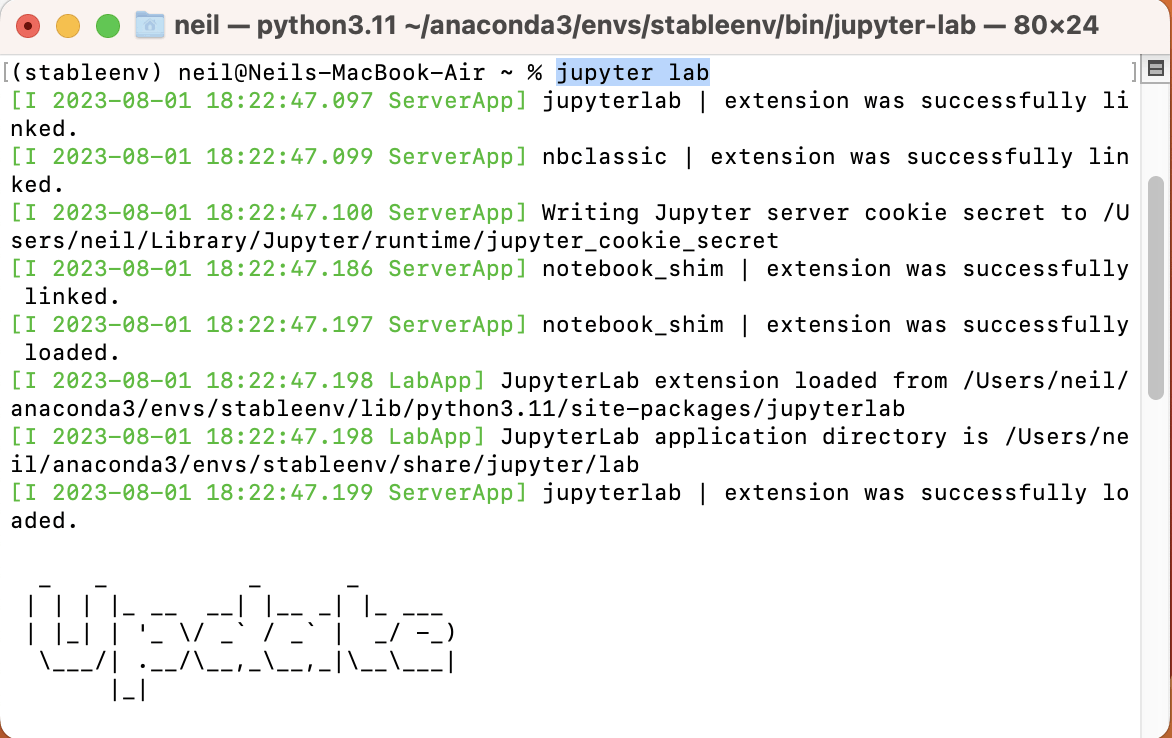Close the Terminal window with red button
Screen dimensions: 1172x738
(x=29, y=26)
